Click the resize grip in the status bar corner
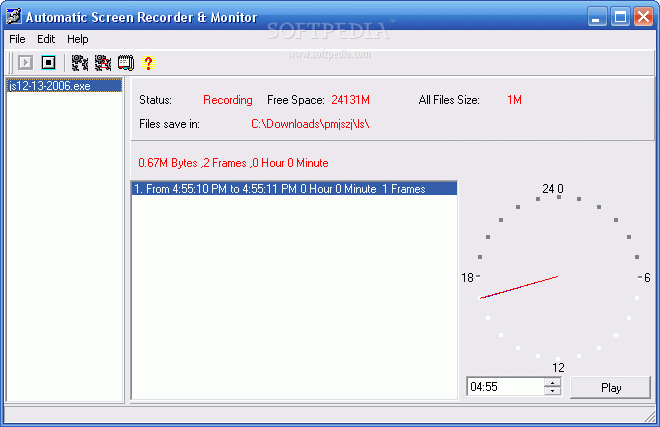Screen dimensions: 660x427 650,417
